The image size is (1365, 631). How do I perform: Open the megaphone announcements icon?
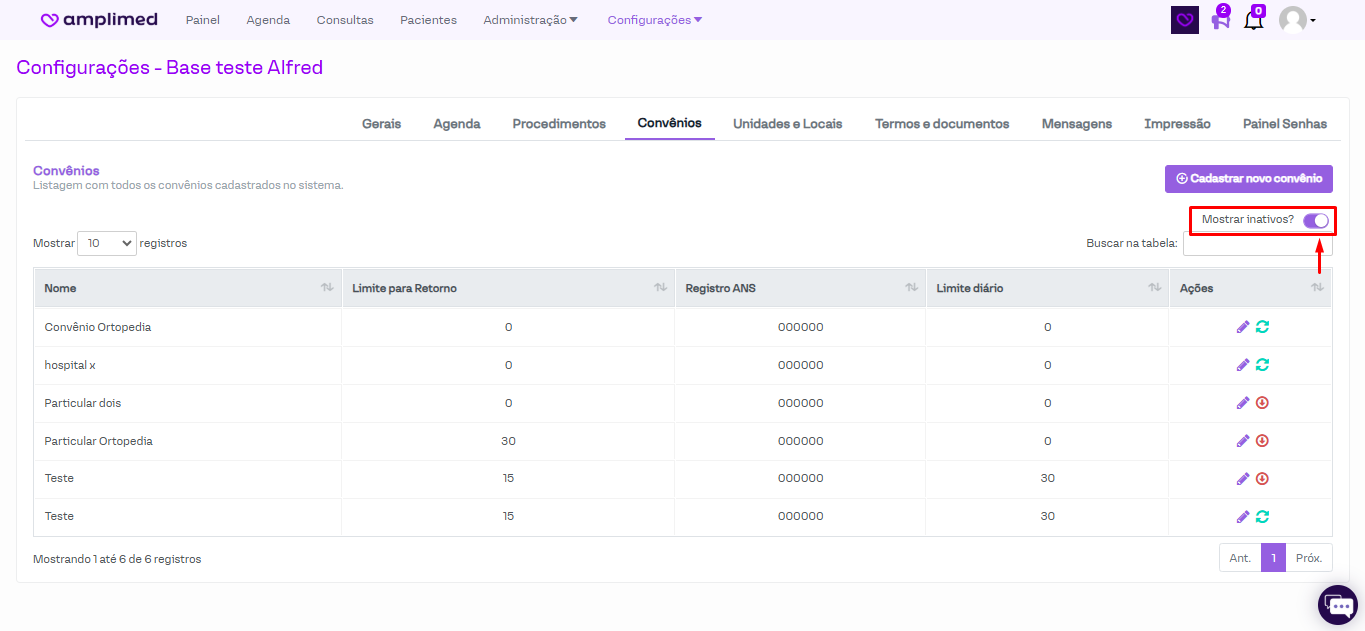pos(1220,20)
